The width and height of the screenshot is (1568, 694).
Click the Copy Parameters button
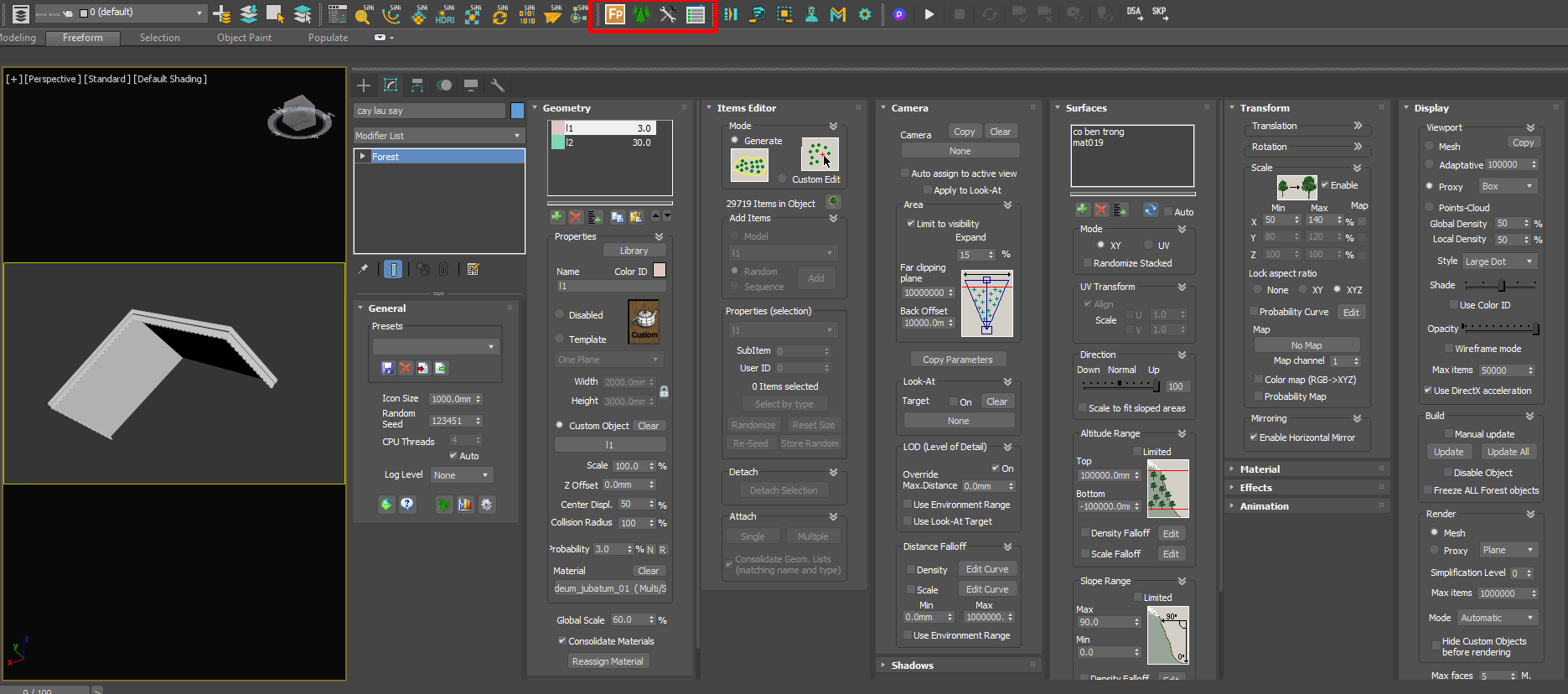(958, 360)
